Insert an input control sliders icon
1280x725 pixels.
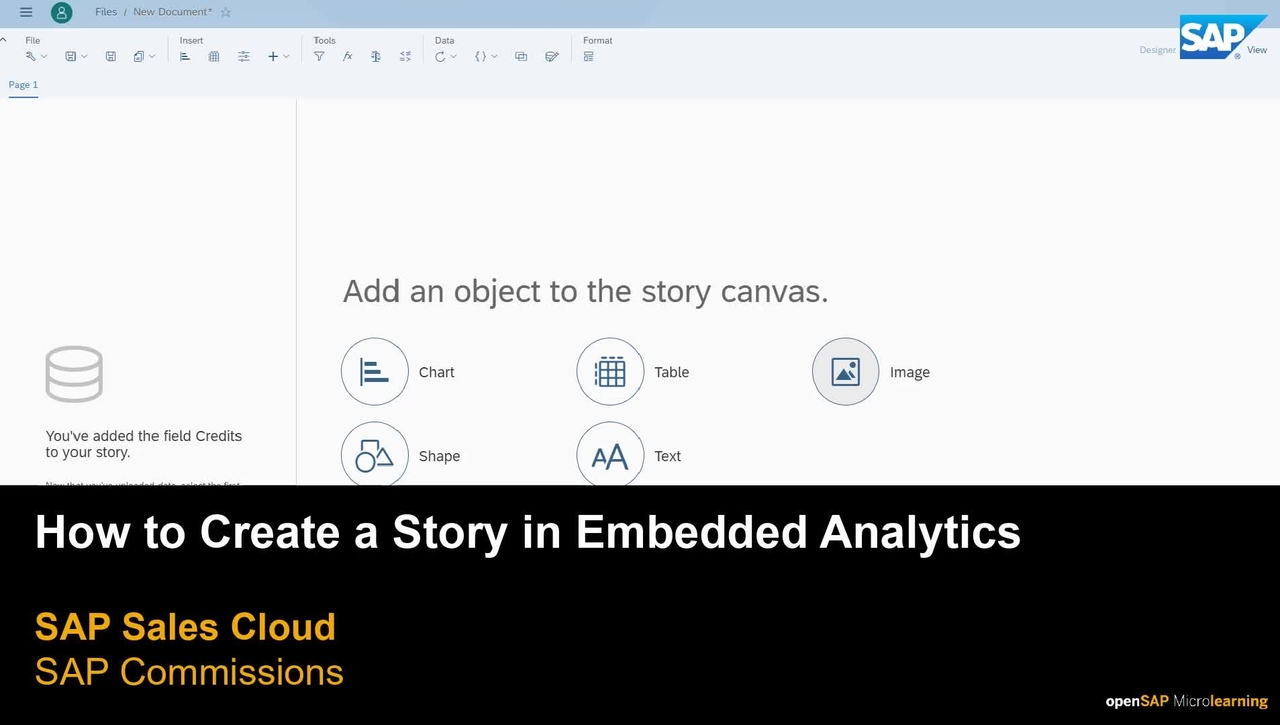click(244, 57)
